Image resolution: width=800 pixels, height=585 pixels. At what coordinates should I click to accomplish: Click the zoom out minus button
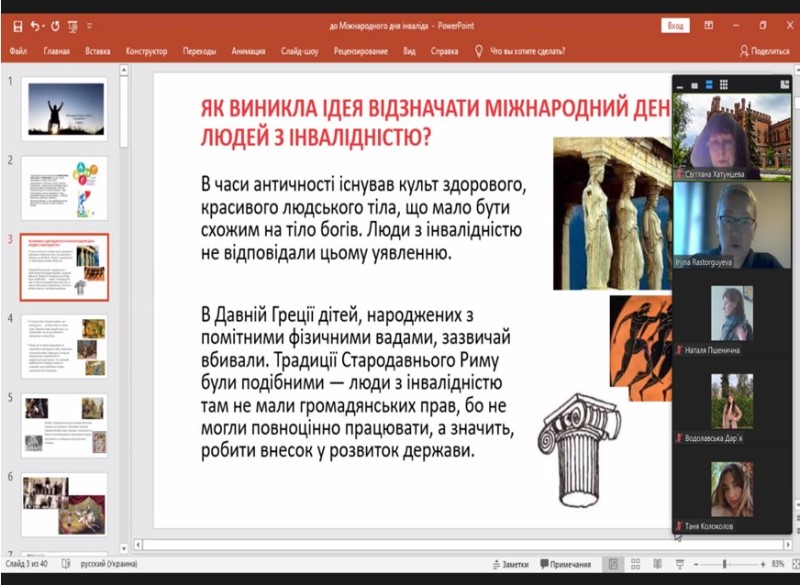tap(696, 564)
